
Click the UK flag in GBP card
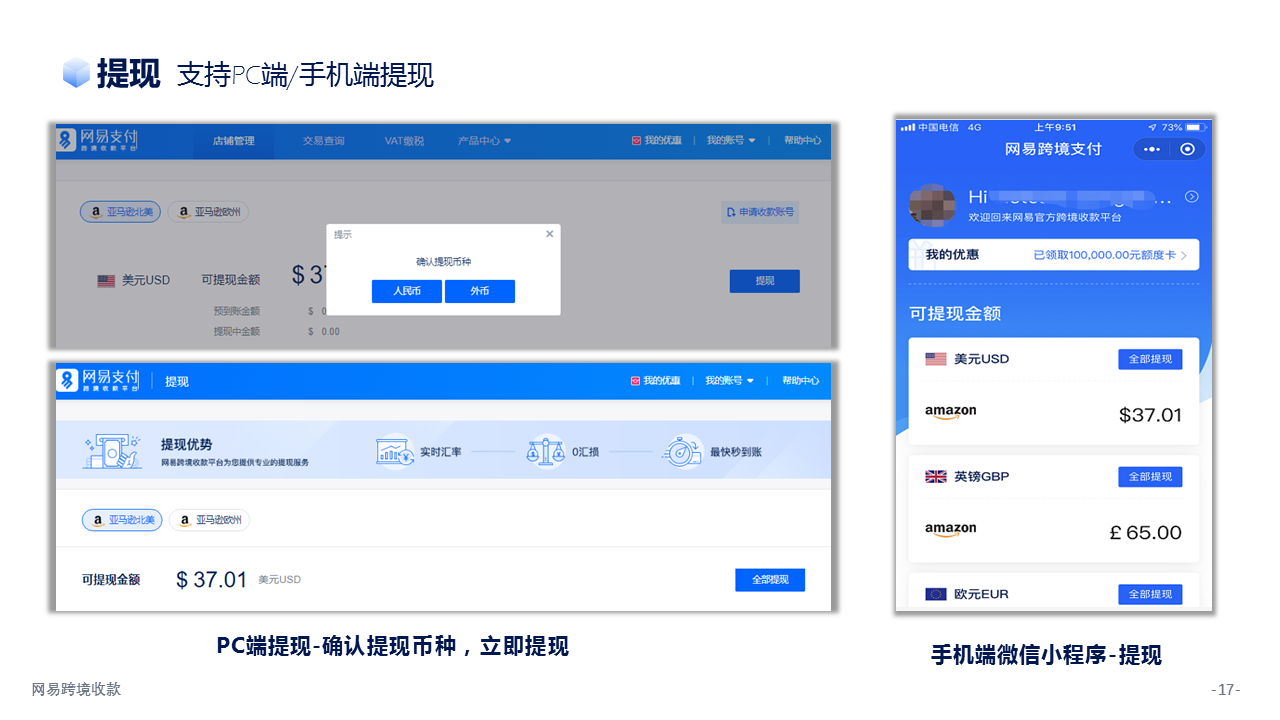936,477
